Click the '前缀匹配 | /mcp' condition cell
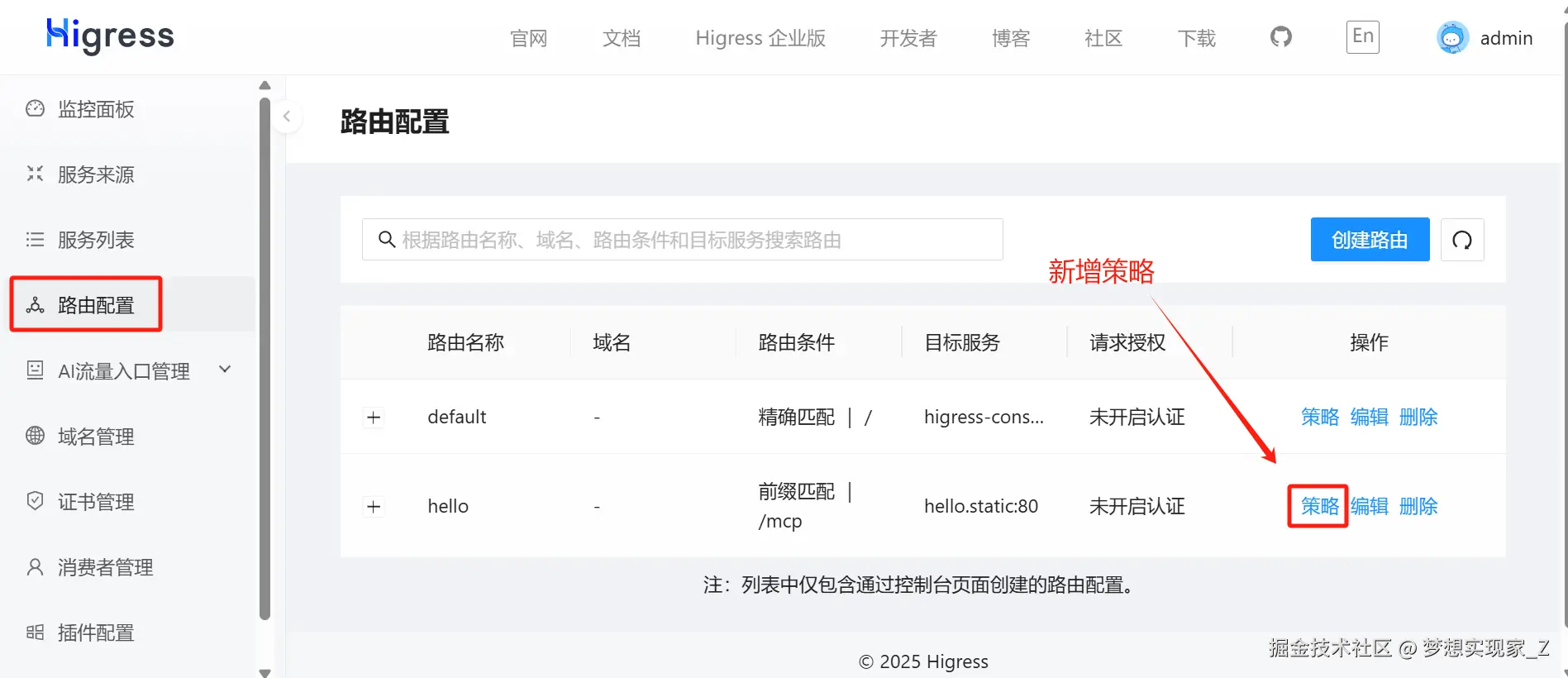The height and width of the screenshot is (678, 1568). [x=805, y=506]
